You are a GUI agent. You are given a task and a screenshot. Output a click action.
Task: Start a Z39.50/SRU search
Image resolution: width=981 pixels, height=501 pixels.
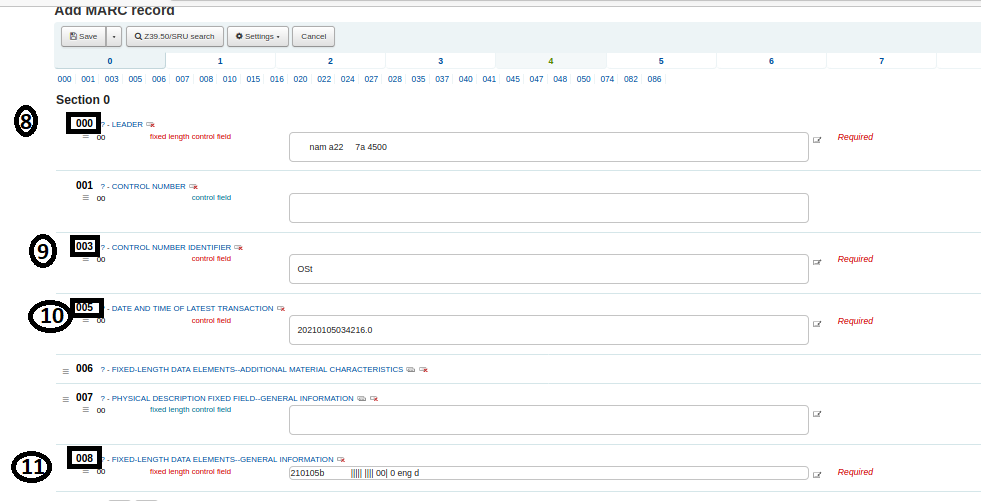tap(175, 36)
